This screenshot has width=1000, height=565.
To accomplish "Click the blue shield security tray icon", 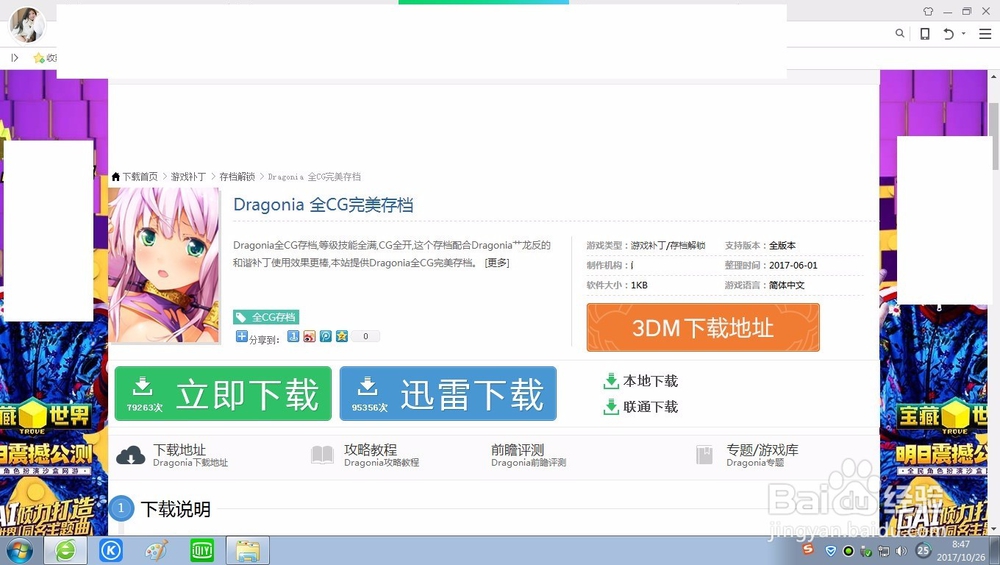I will (830, 551).
